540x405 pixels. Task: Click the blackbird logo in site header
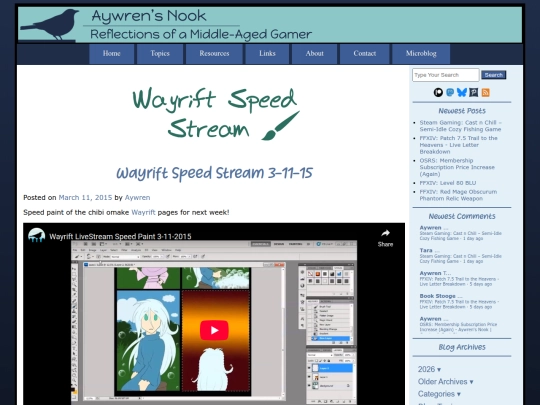(x=50, y=24)
